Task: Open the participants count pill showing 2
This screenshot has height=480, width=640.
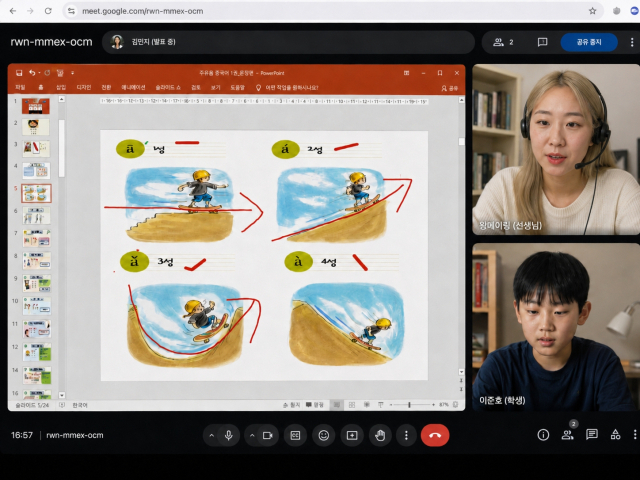Action: pyautogui.click(x=503, y=42)
